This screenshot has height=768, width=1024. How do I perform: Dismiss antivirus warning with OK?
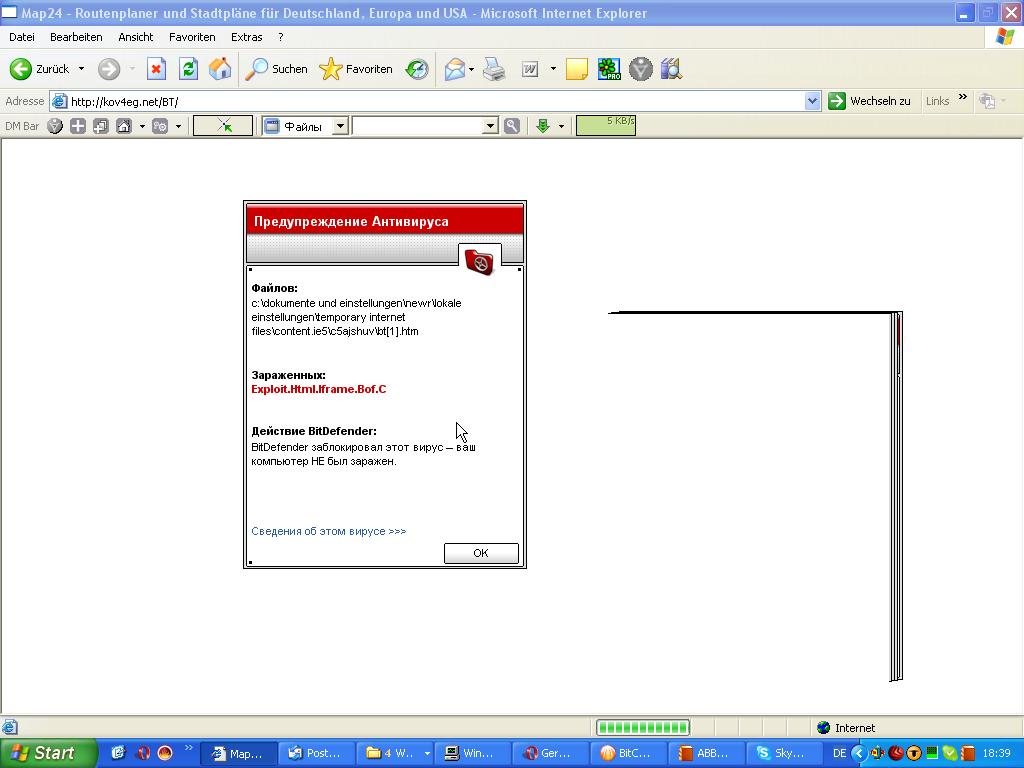pyautogui.click(x=481, y=553)
